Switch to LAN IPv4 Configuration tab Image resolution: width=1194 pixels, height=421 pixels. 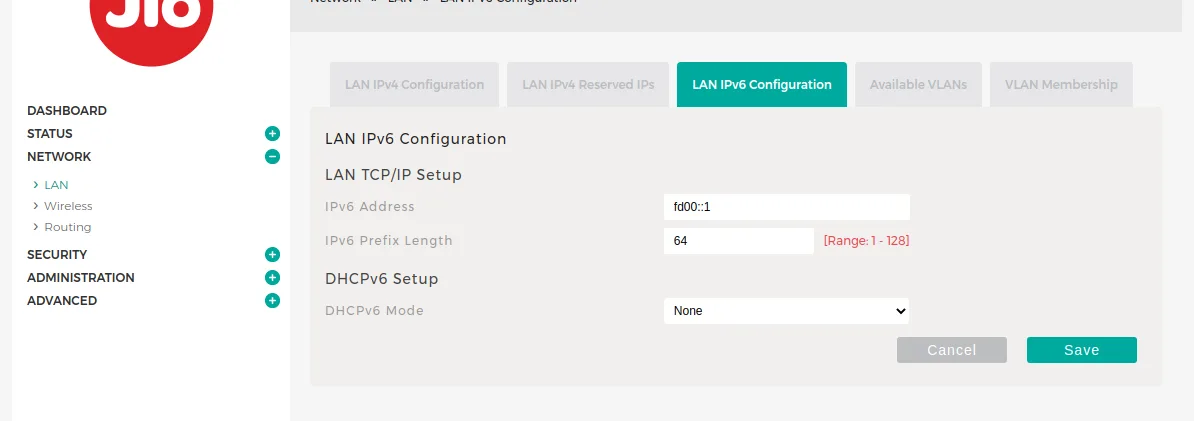pos(414,85)
